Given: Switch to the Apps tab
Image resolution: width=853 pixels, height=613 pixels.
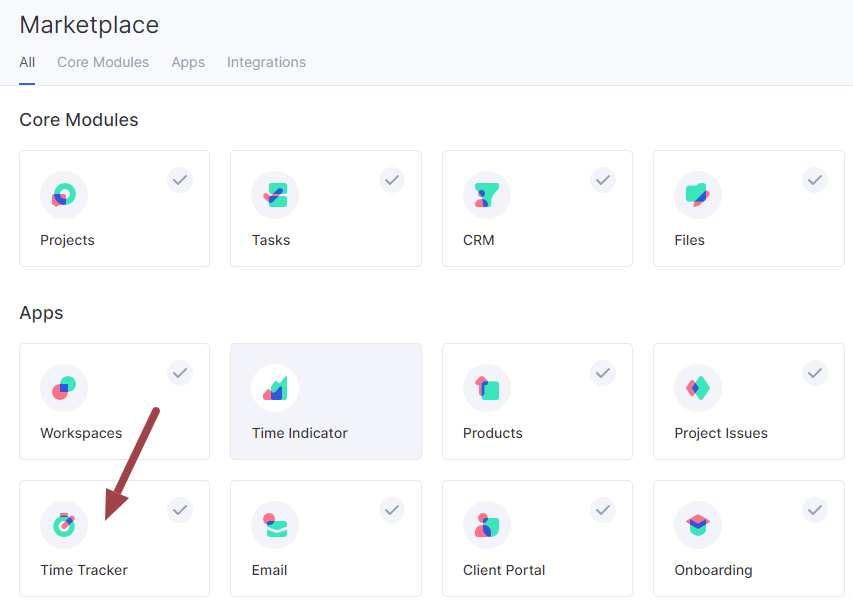Looking at the screenshot, I should point(188,62).
